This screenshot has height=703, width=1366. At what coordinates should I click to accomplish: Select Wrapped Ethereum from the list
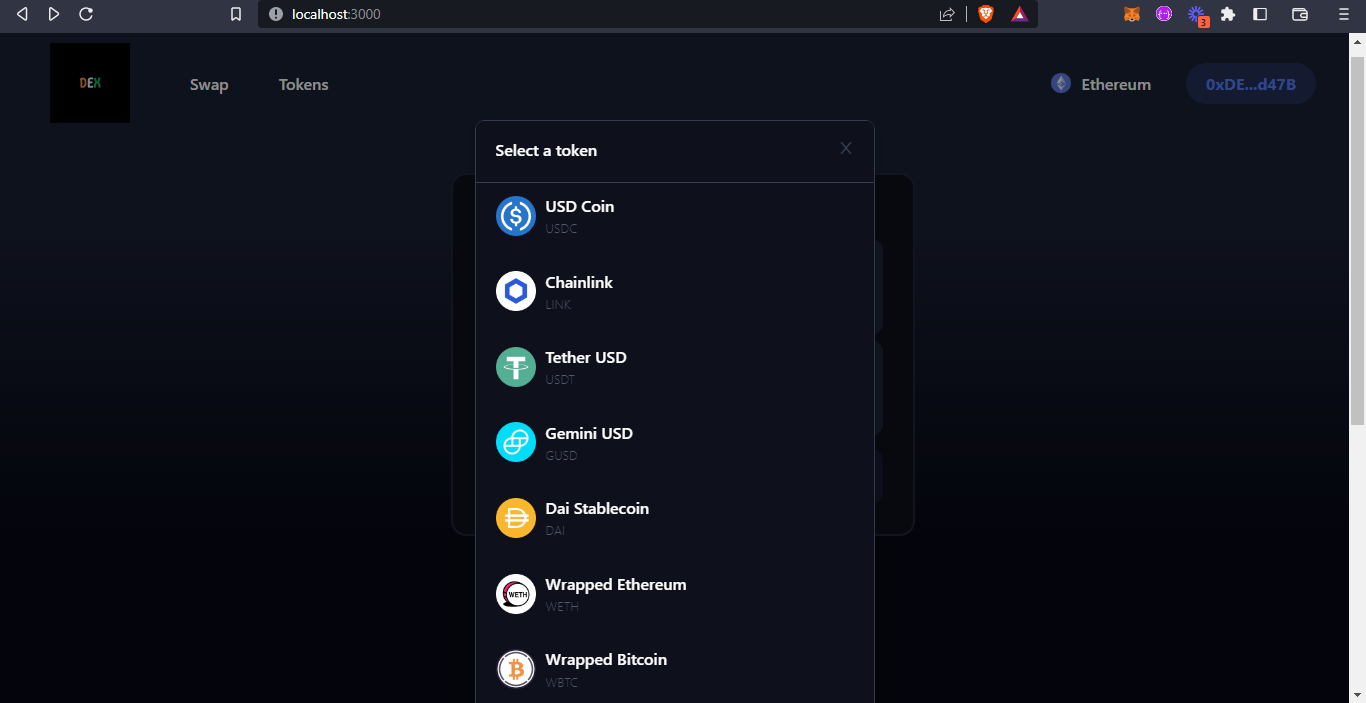pyautogui.click(x=615, y=593)
